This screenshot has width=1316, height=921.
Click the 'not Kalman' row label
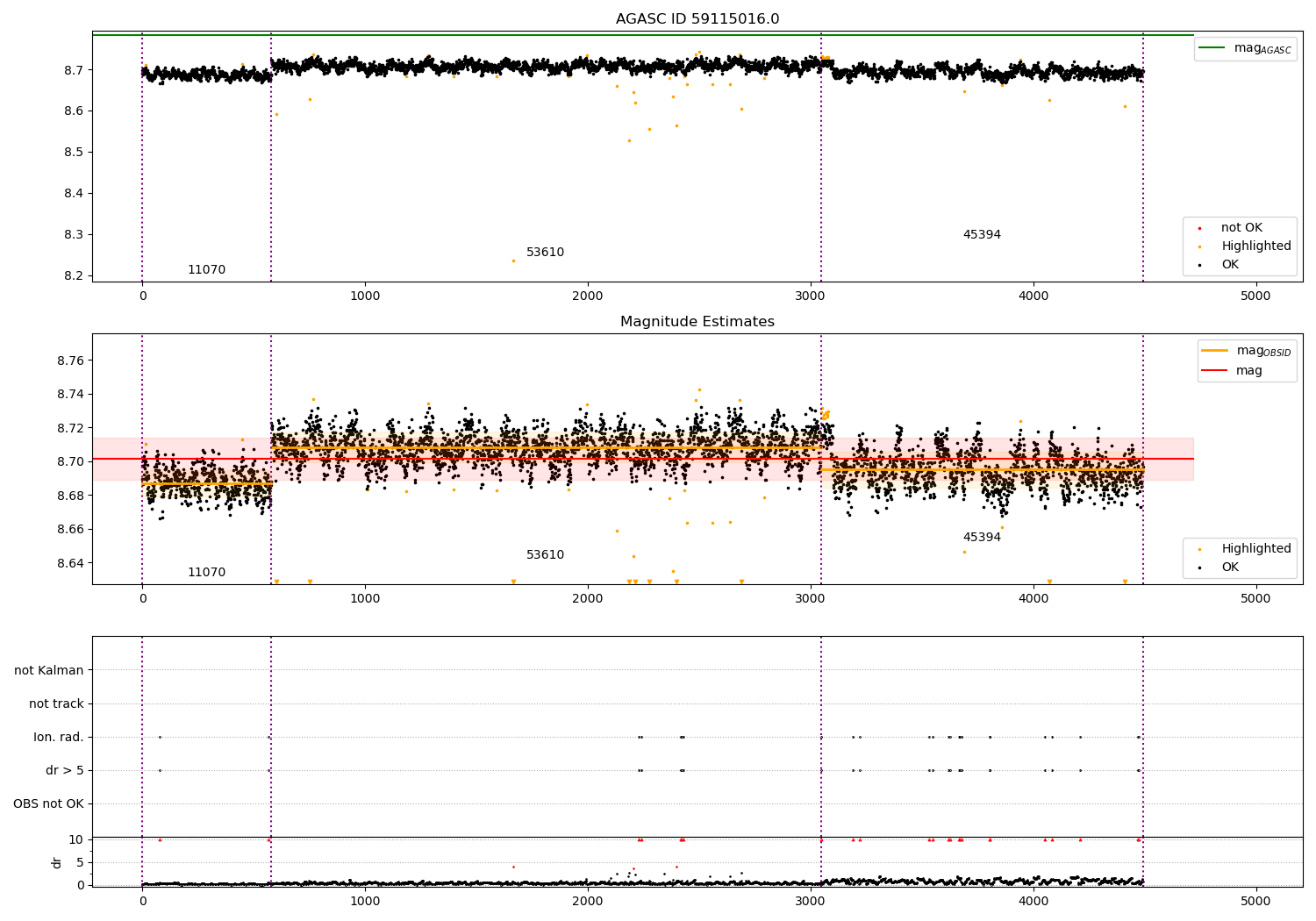point(49,670)
